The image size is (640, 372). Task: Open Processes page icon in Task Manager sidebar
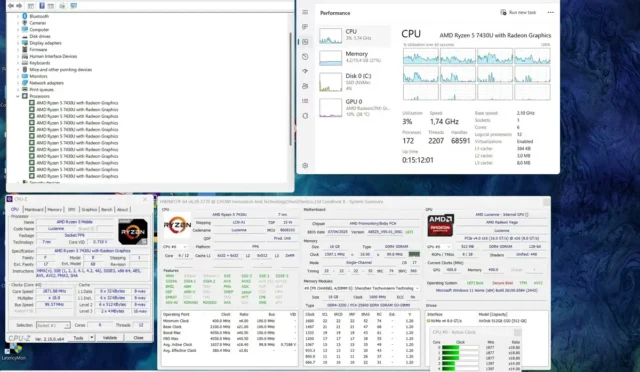click(305, 27)
